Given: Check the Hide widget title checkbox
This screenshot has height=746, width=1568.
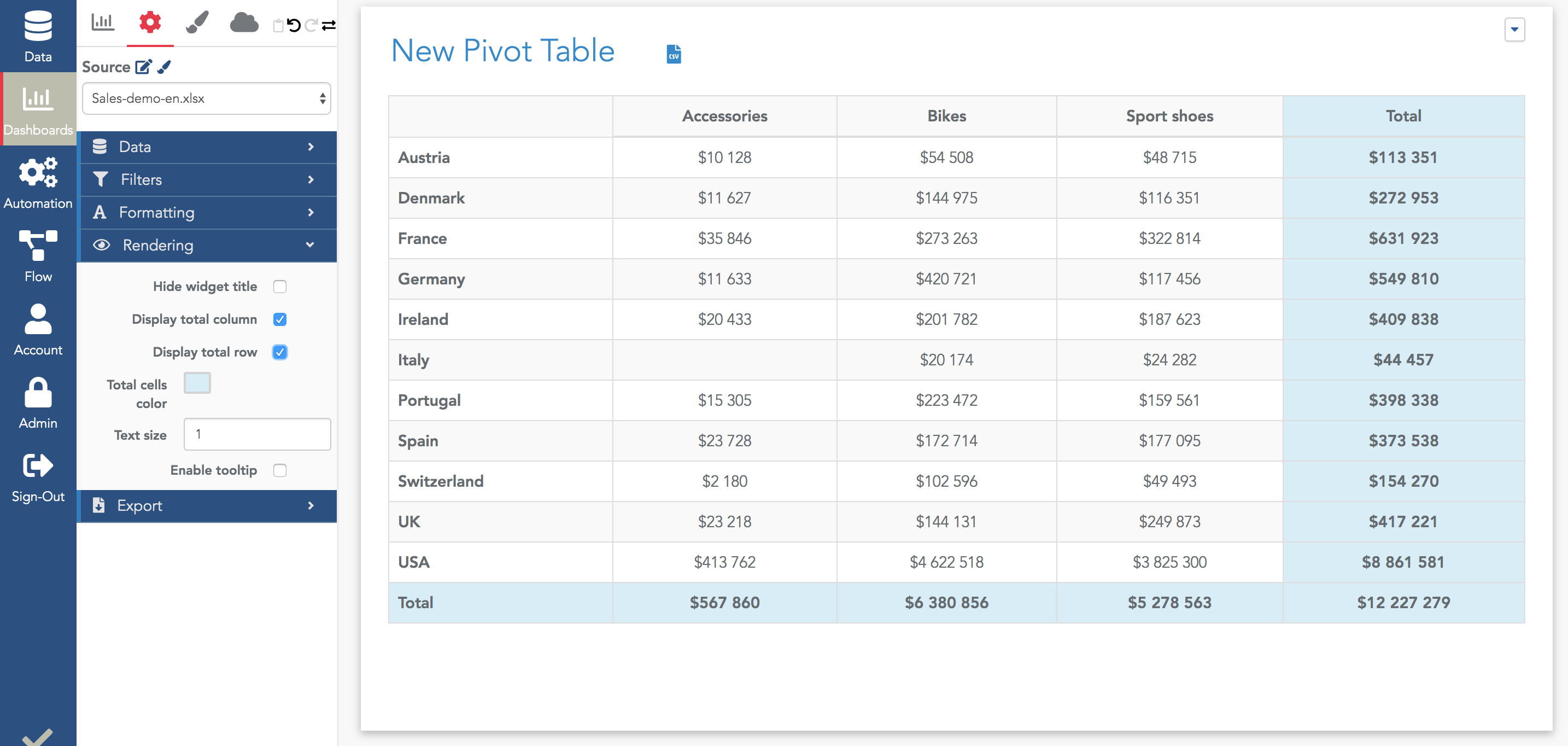Looking at the screenshot, I should pyautogui.click(x=280, y=286).
